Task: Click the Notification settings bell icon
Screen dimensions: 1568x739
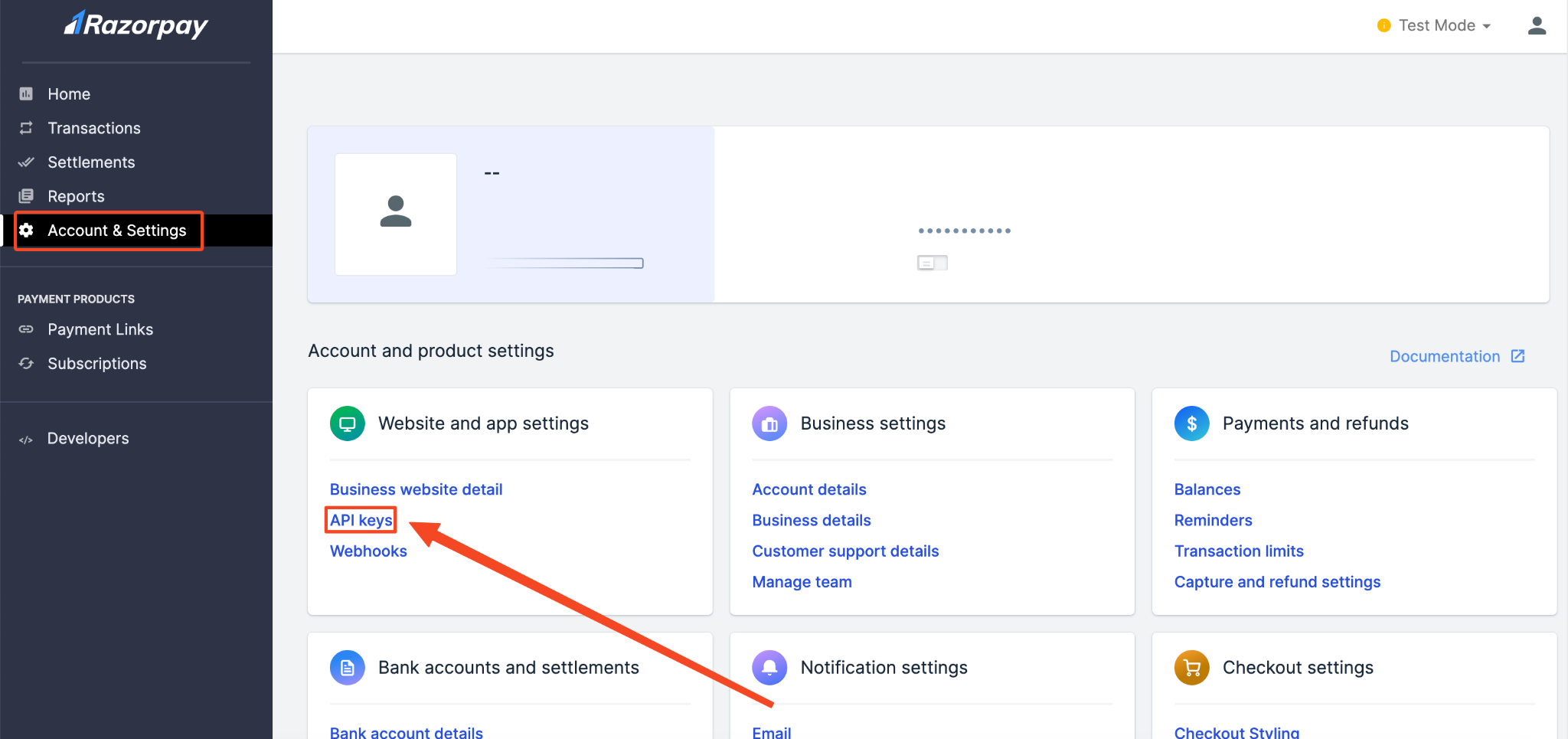Action: (769, 668)
